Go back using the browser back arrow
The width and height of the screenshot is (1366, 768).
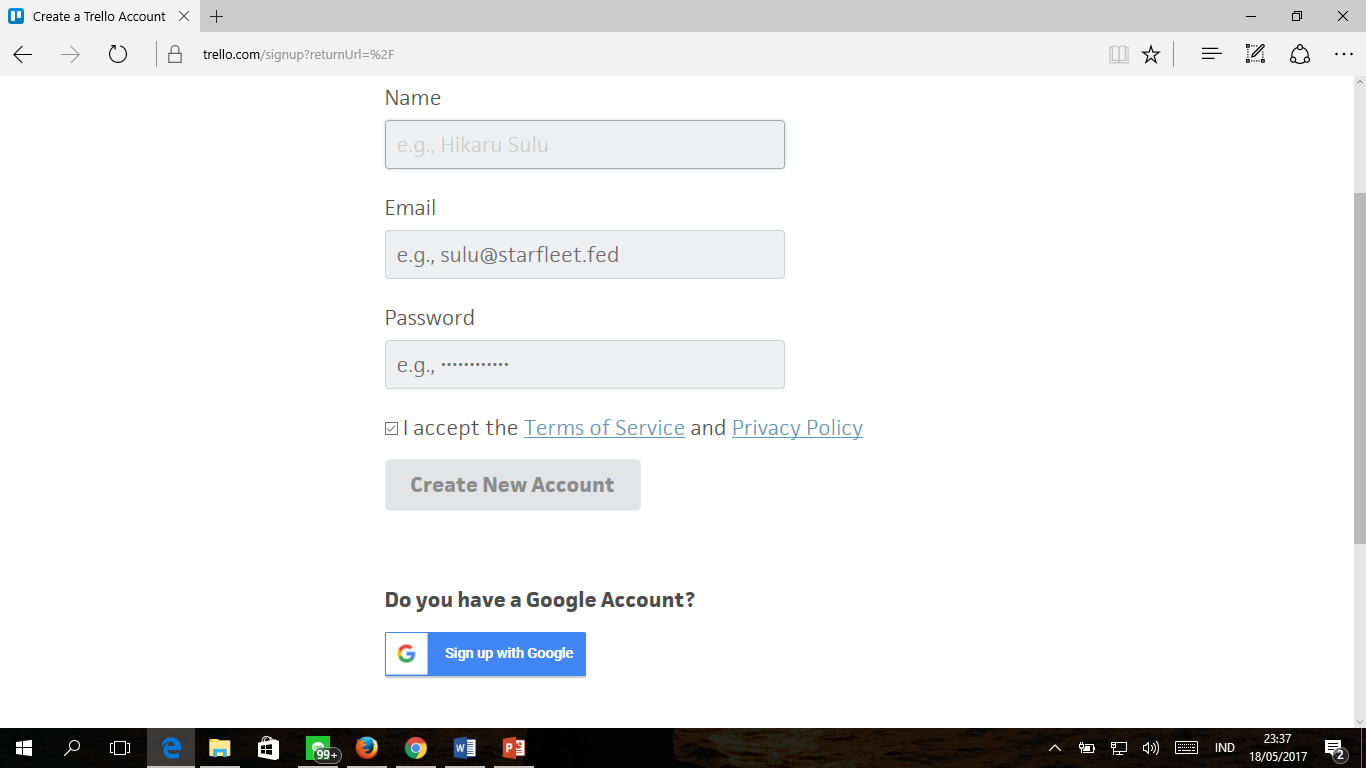(x=22, y=55)
